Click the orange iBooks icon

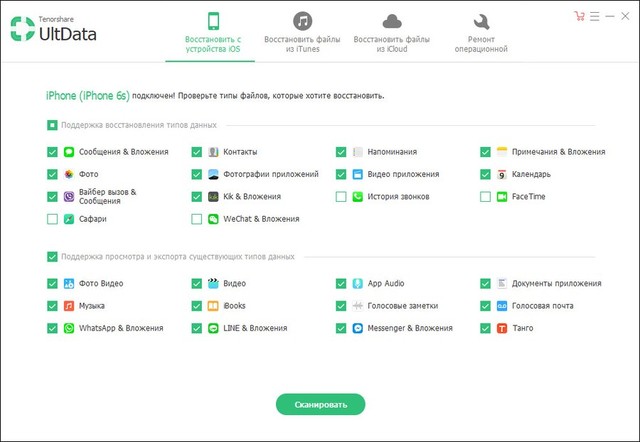pyautogui.click(x=213, y=306)
